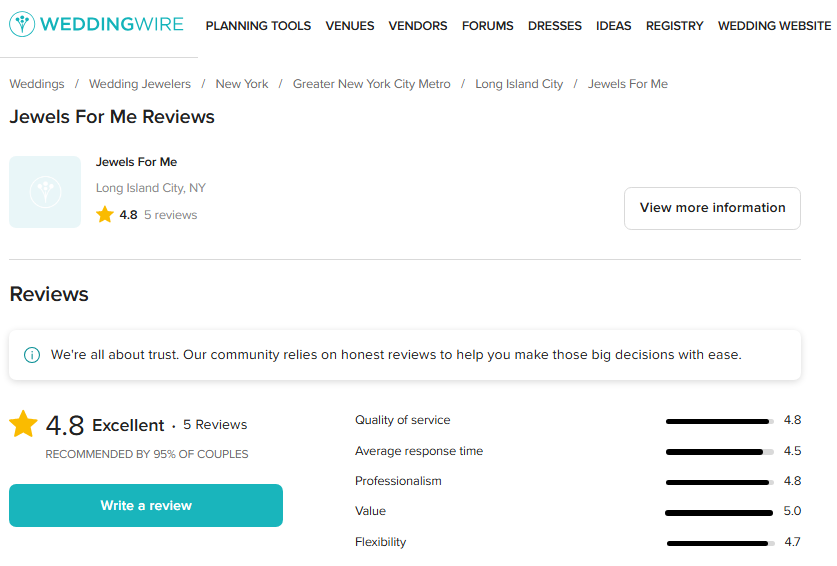Click the View more information button
The height and width of the screenshot is (566, 837).
[x=712, y=208]
